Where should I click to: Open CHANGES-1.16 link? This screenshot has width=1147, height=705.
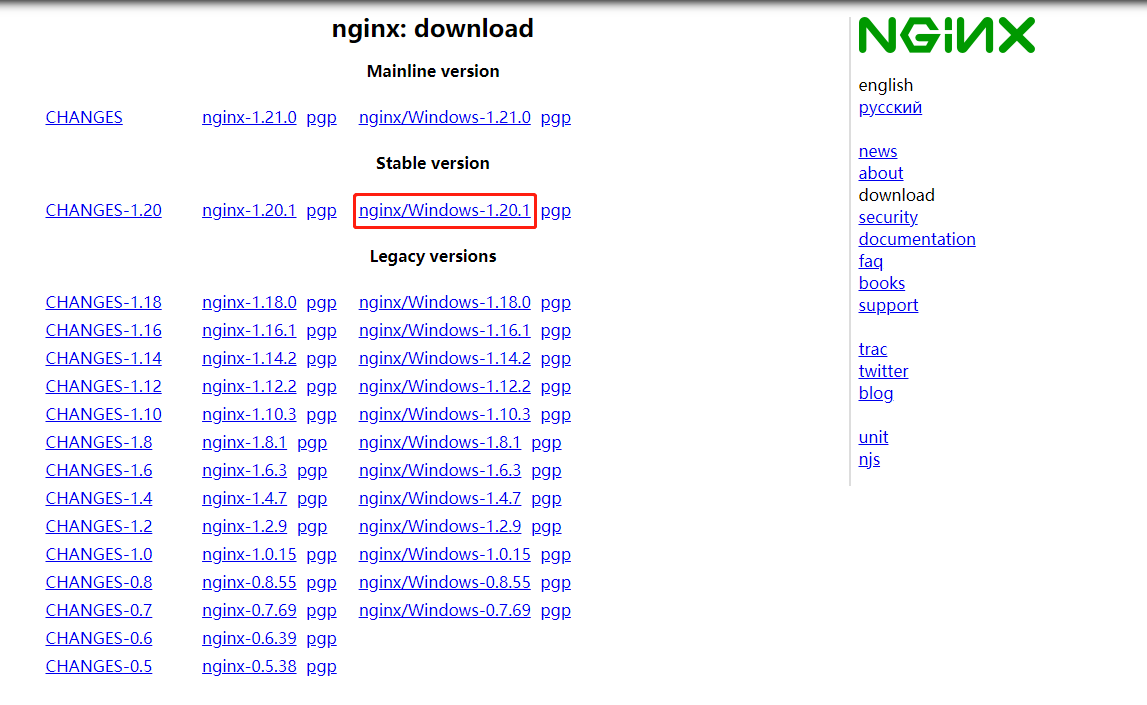click(x=103, y=331)
